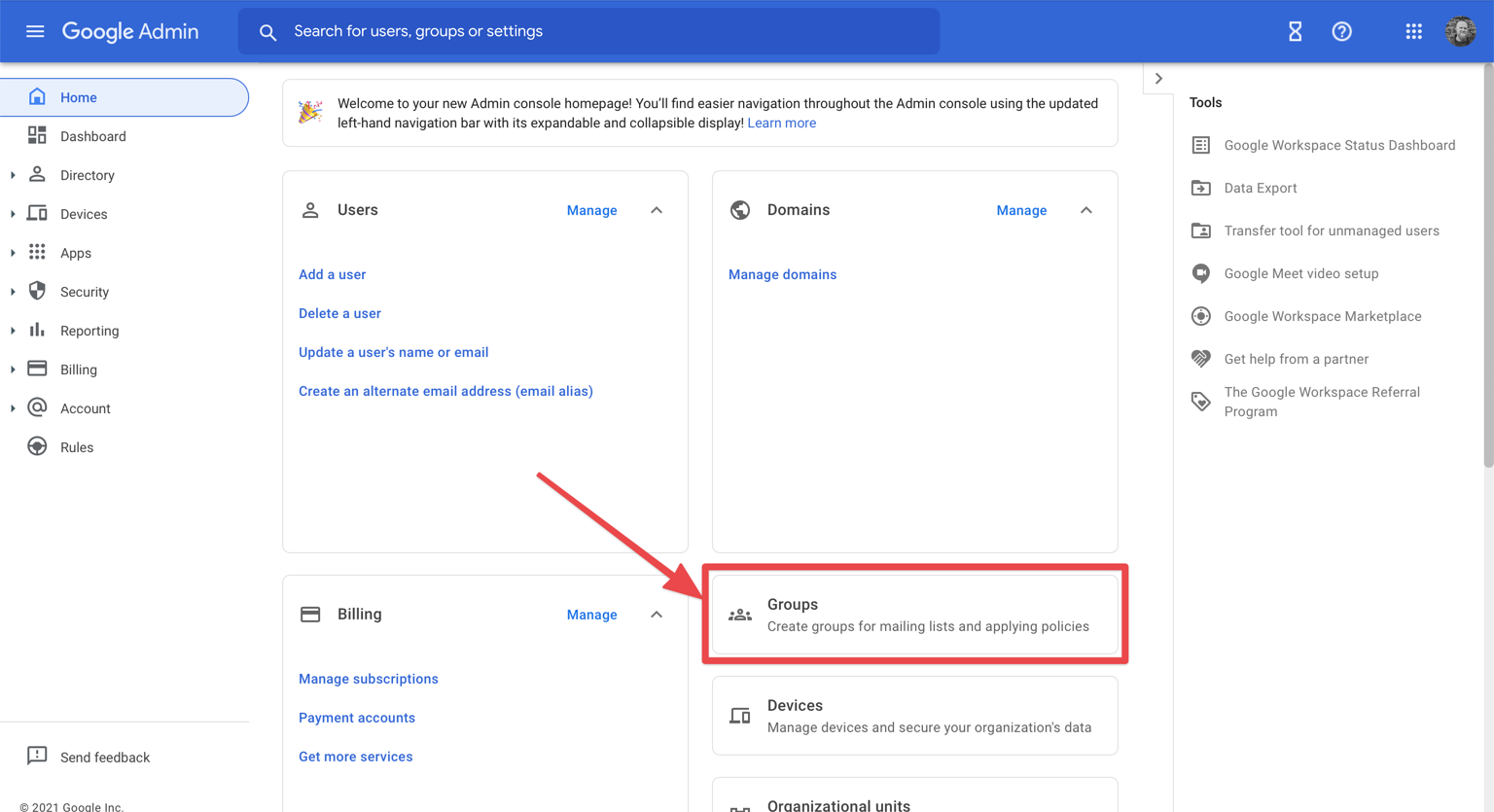
Task: Click the Apps grid sidebar icon
Action: pos(37,252)
